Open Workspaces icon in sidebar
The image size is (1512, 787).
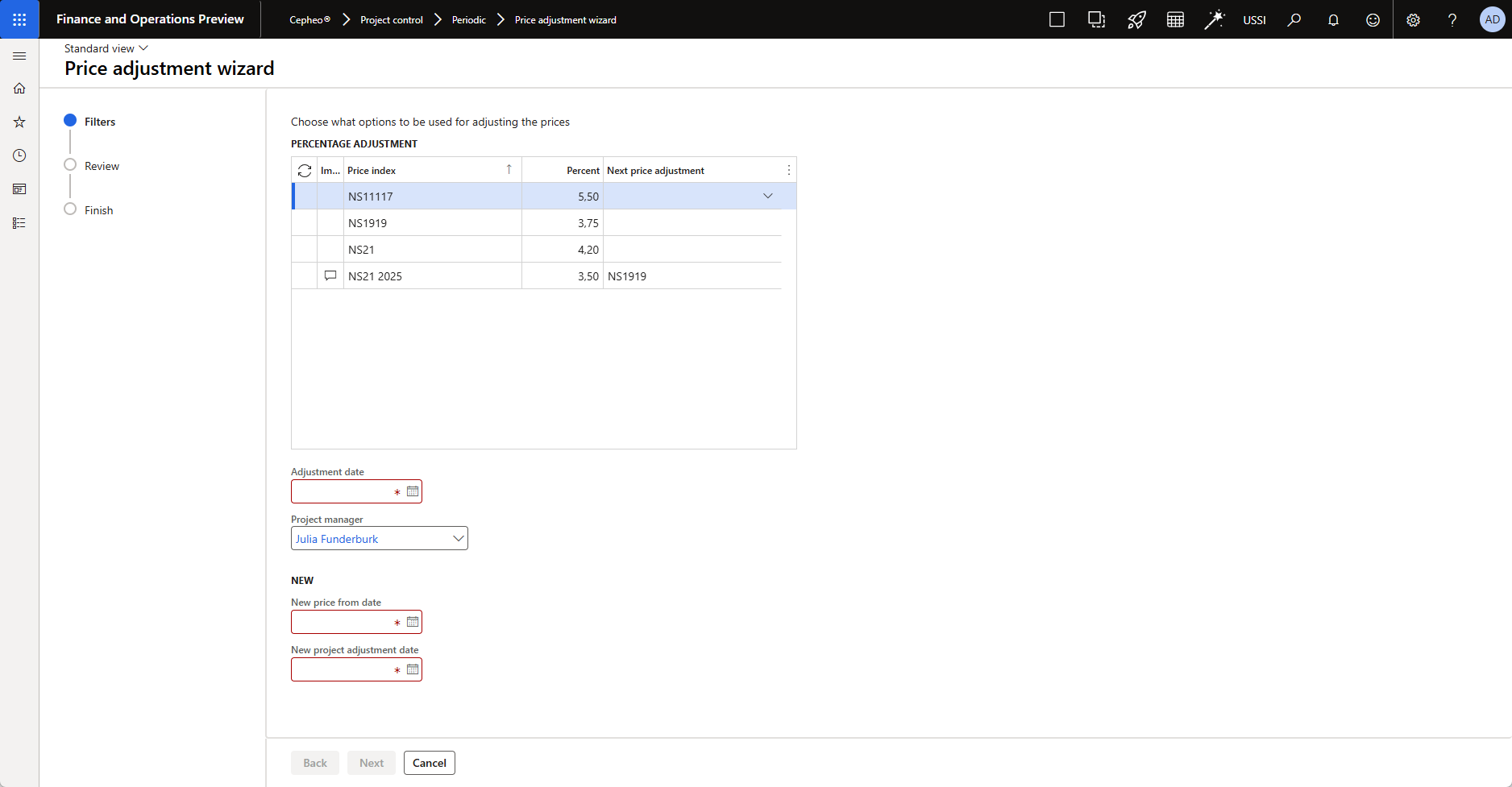click(x=19, y=189)
